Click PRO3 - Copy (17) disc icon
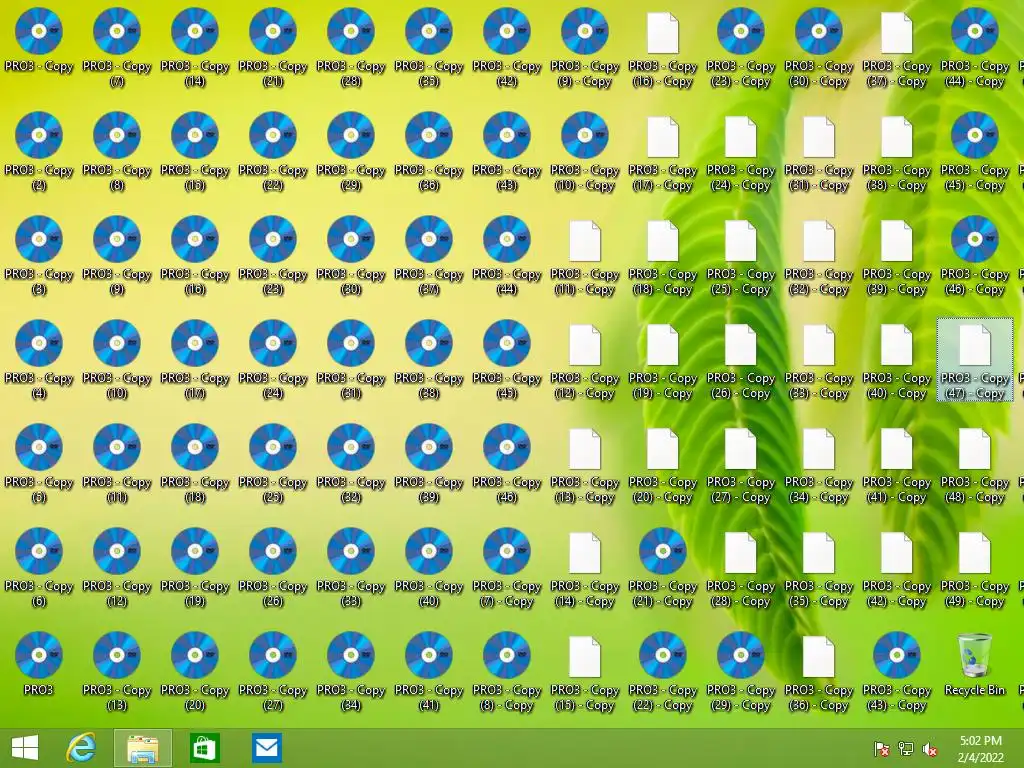 coord(195,343)
